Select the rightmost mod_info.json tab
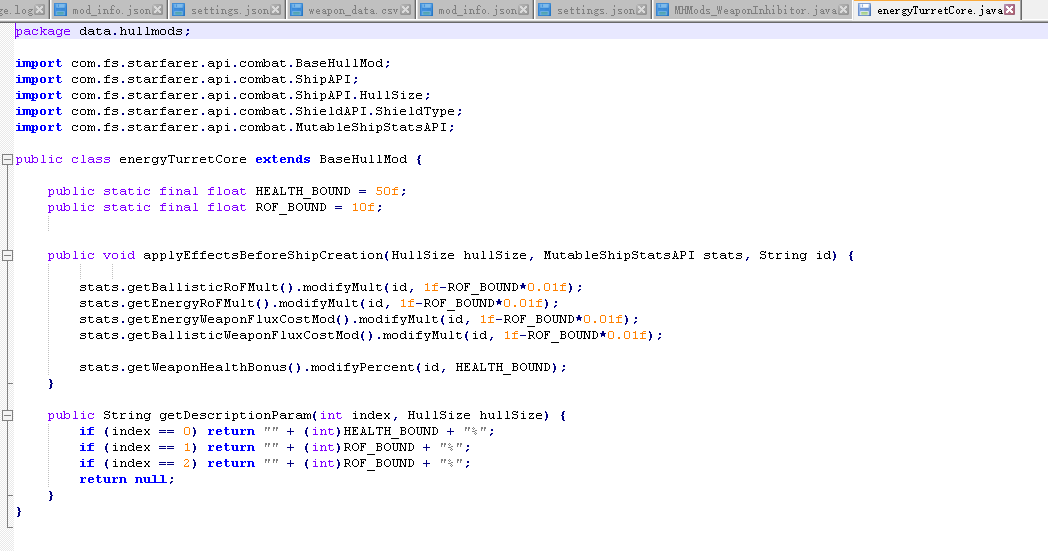1048x551 pixels. click(x=477, y=10)
